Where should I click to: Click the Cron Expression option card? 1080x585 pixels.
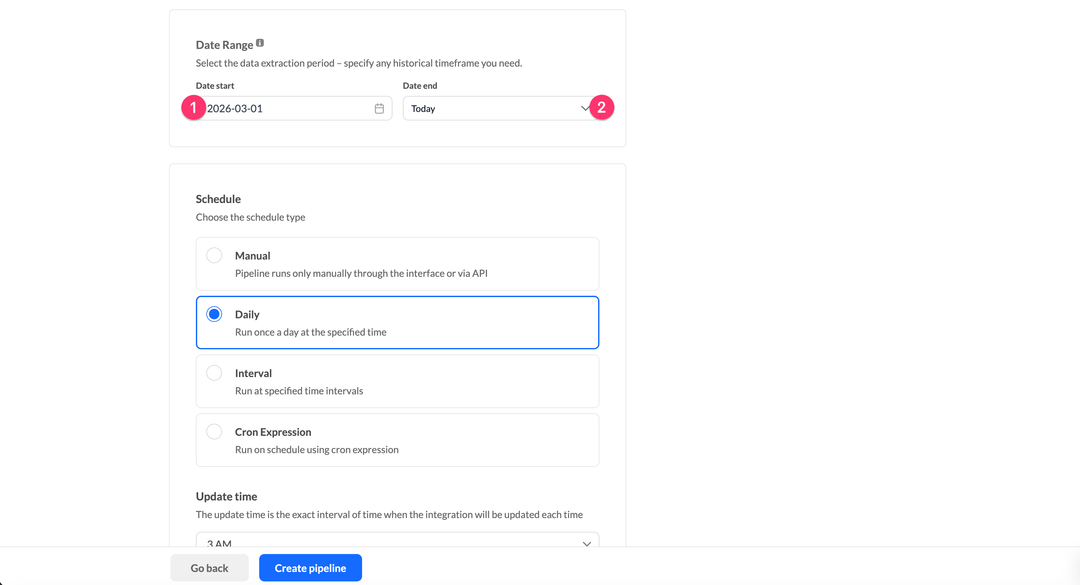click(397, 439)
